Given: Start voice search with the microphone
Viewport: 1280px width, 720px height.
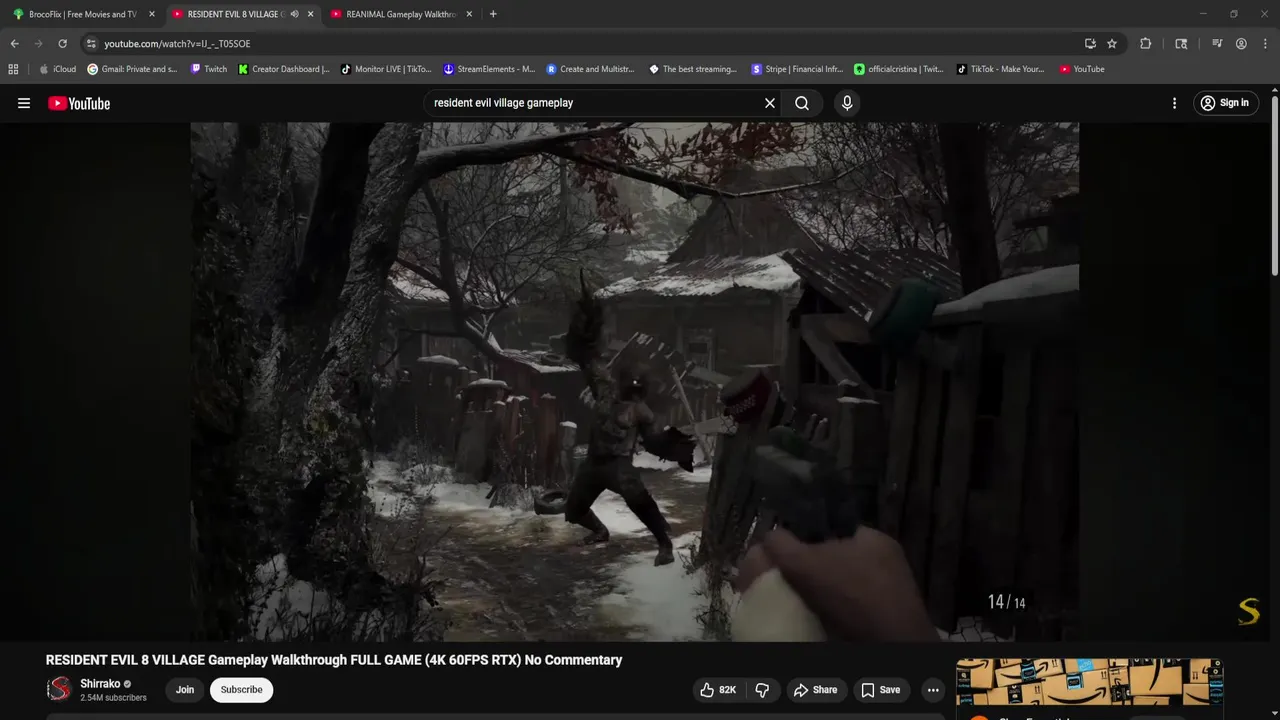Looking at the screenshot, I should 847,103.
